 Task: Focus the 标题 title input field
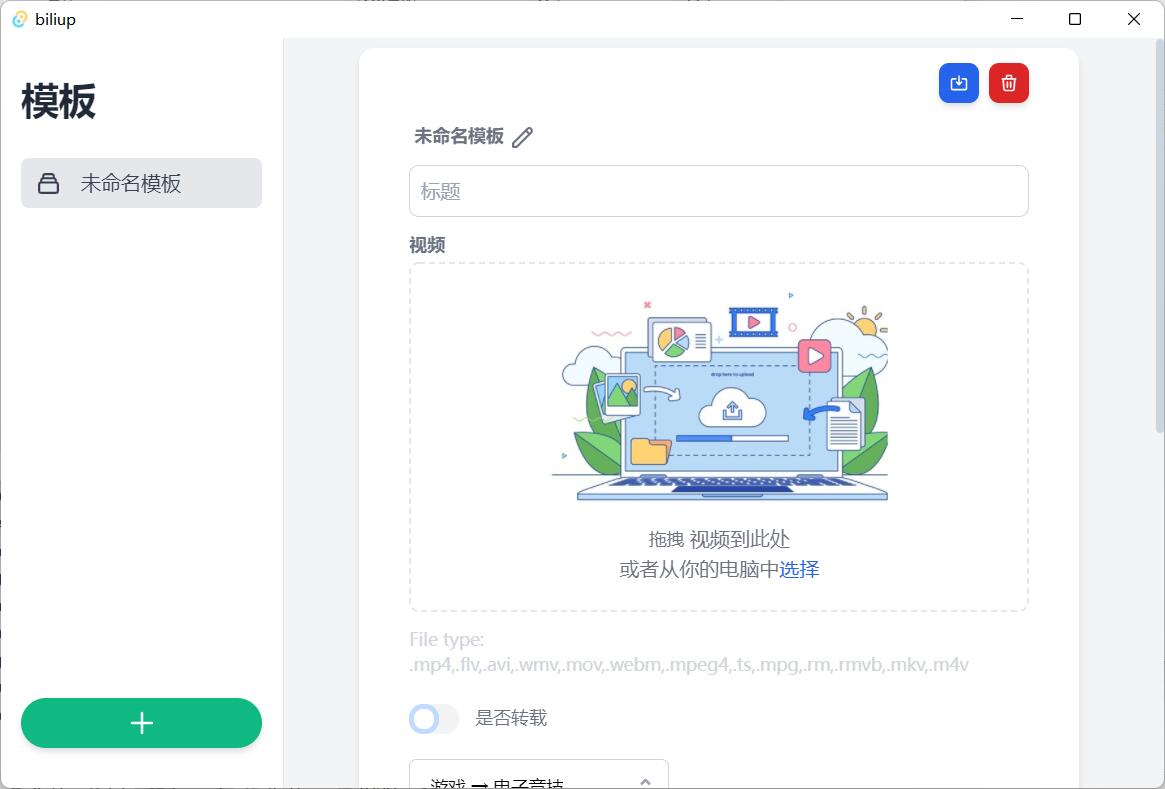[718, 191]
